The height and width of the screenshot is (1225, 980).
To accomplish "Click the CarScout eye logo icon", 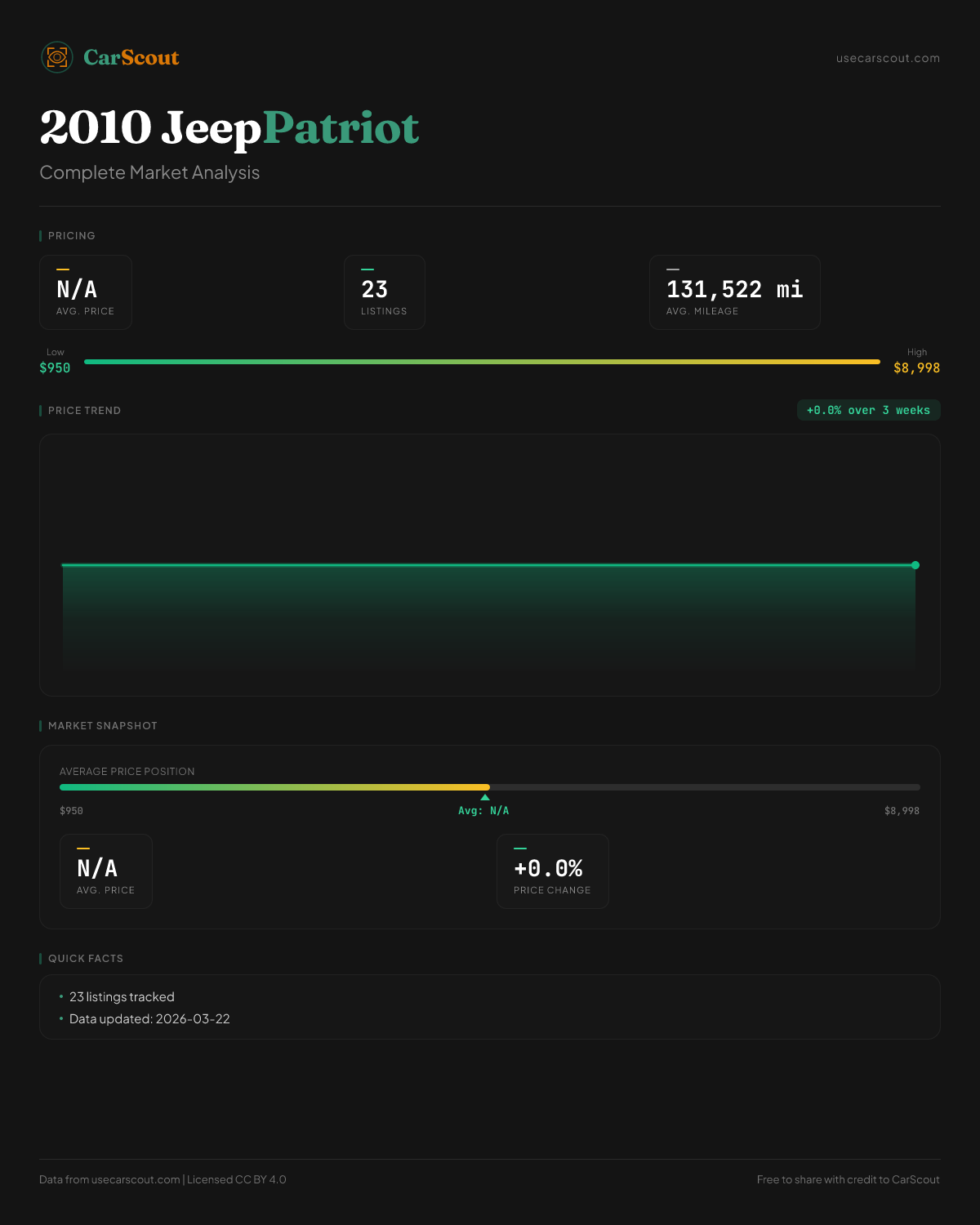I will [x=57, y=57].
